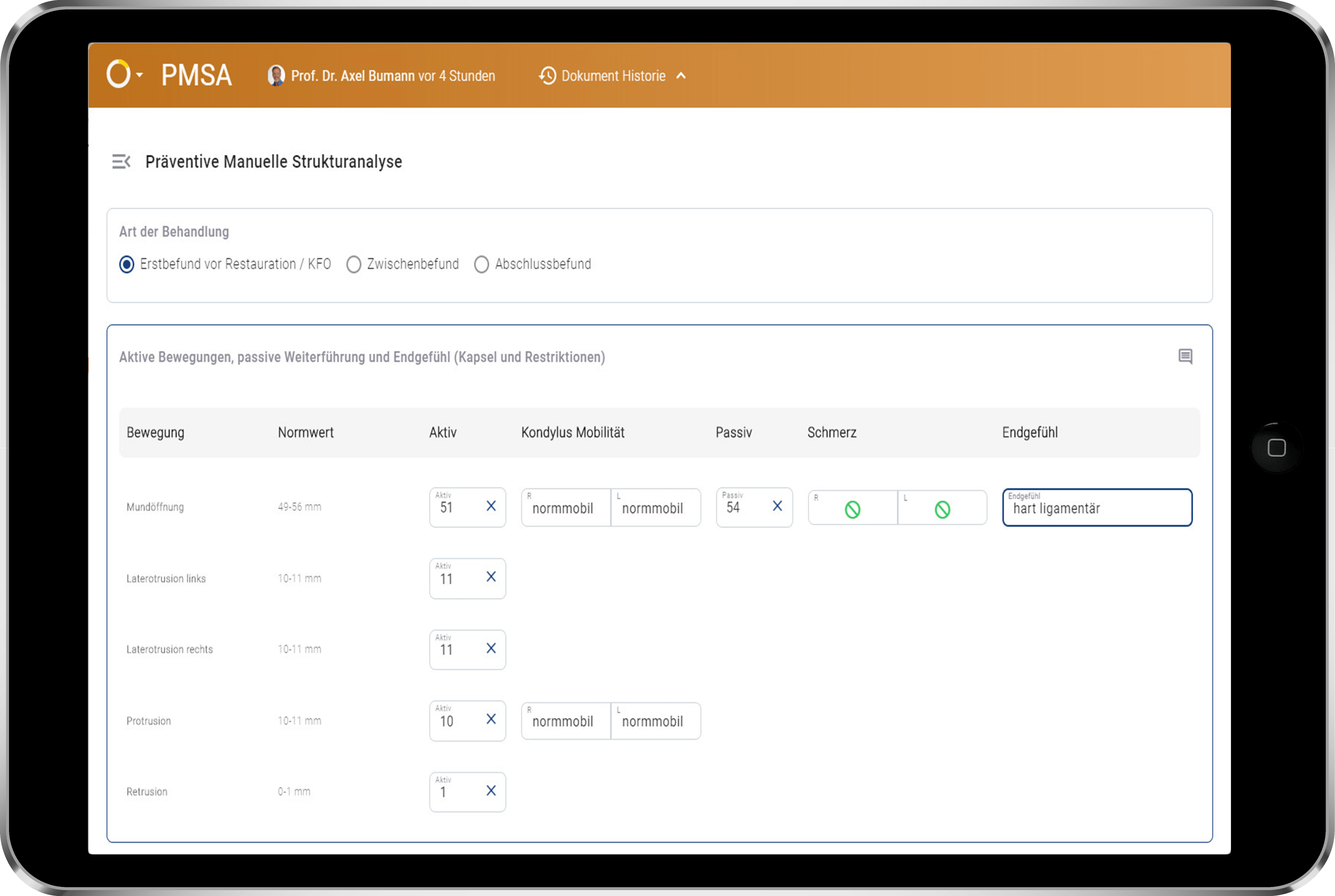Clear the Laterotrusion links Aktiv value
Image resolution: width=1335 pixels, height=896 pixels.
(491, 577)
